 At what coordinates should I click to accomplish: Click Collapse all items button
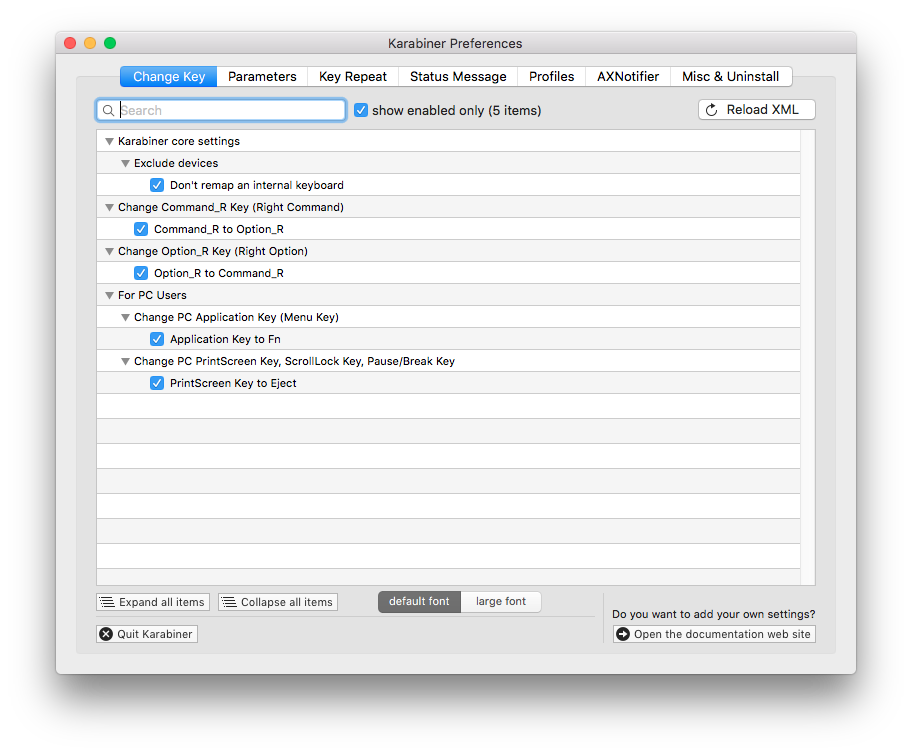pos(278,602)
